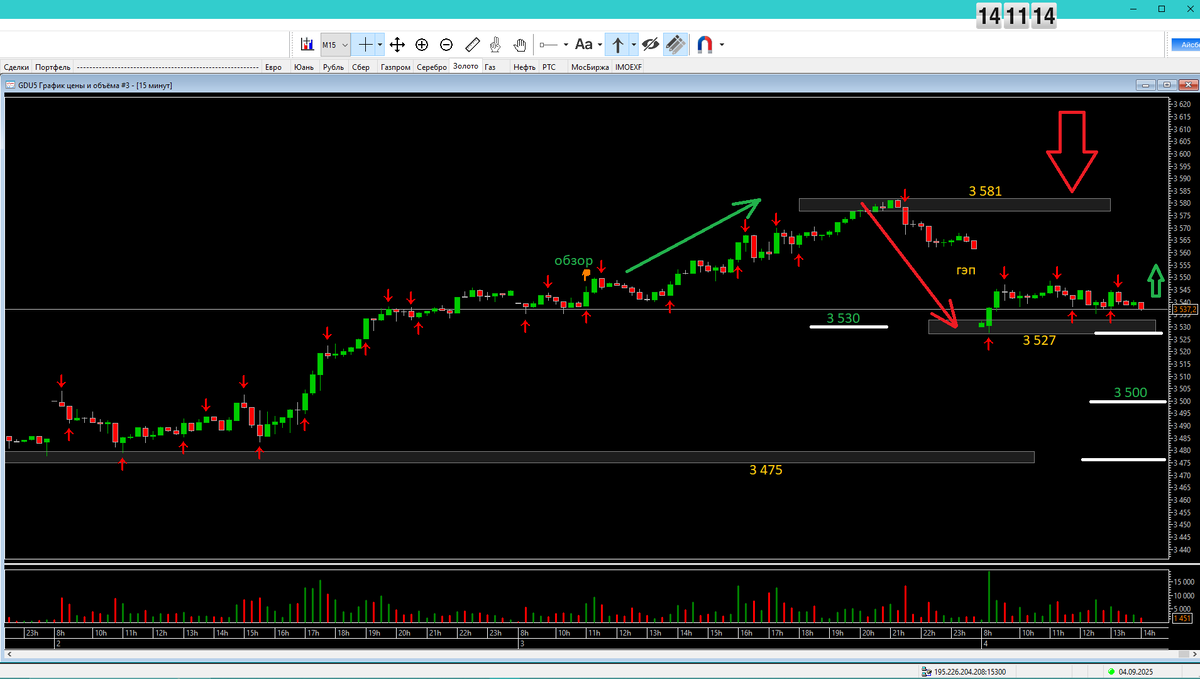Expand the magnet snap dropdown arrow
Screen dimensions: 1200x679
coord(721,45)
